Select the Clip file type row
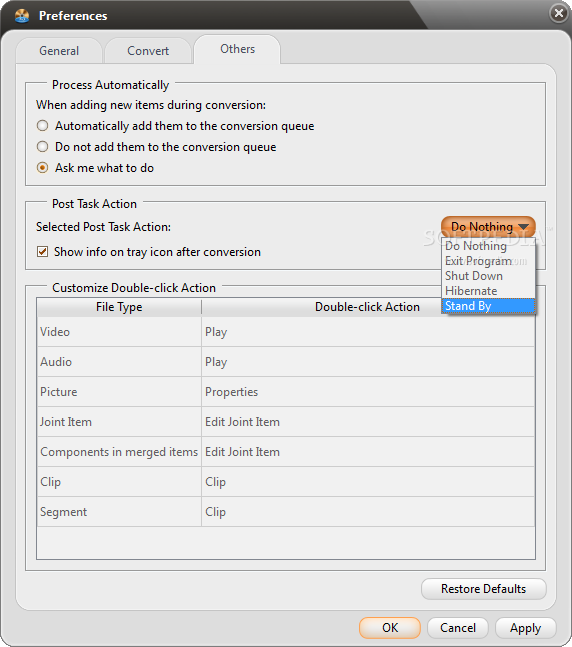This screenshot has width=572, height=647. [119, 482]
